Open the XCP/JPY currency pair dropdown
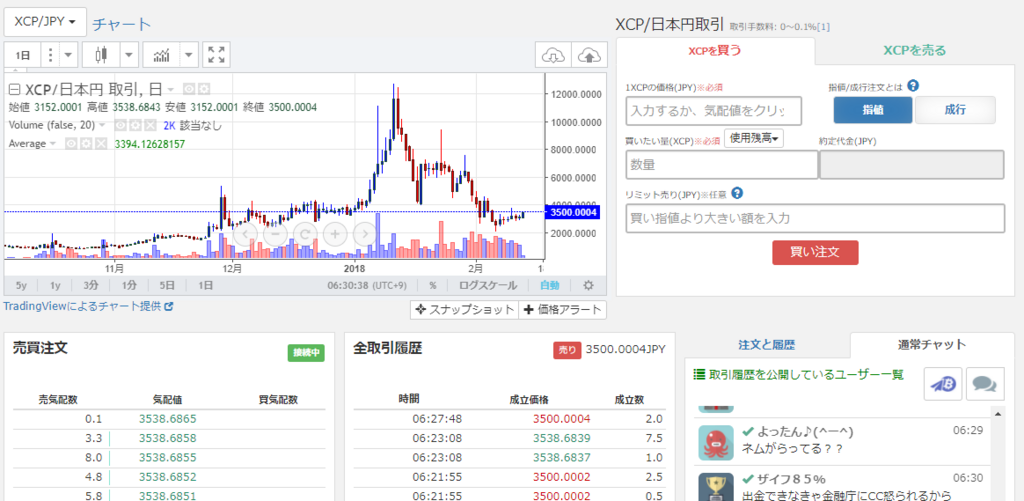Viewport: 1024px width, 501px height. pos(45,22)
